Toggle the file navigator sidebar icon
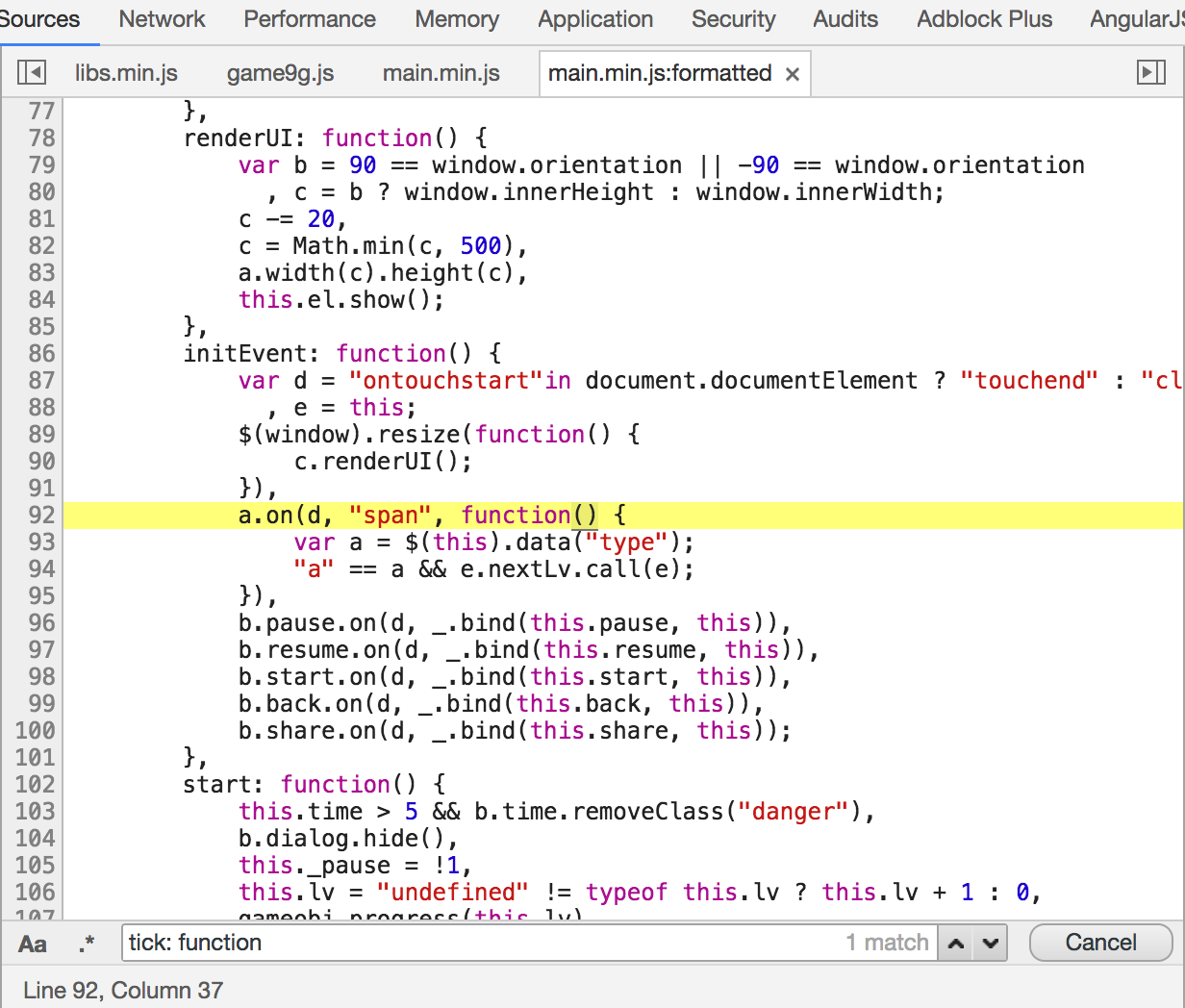The width and height of the screenshot is (1185, 1008). click(x=32, y=73)
